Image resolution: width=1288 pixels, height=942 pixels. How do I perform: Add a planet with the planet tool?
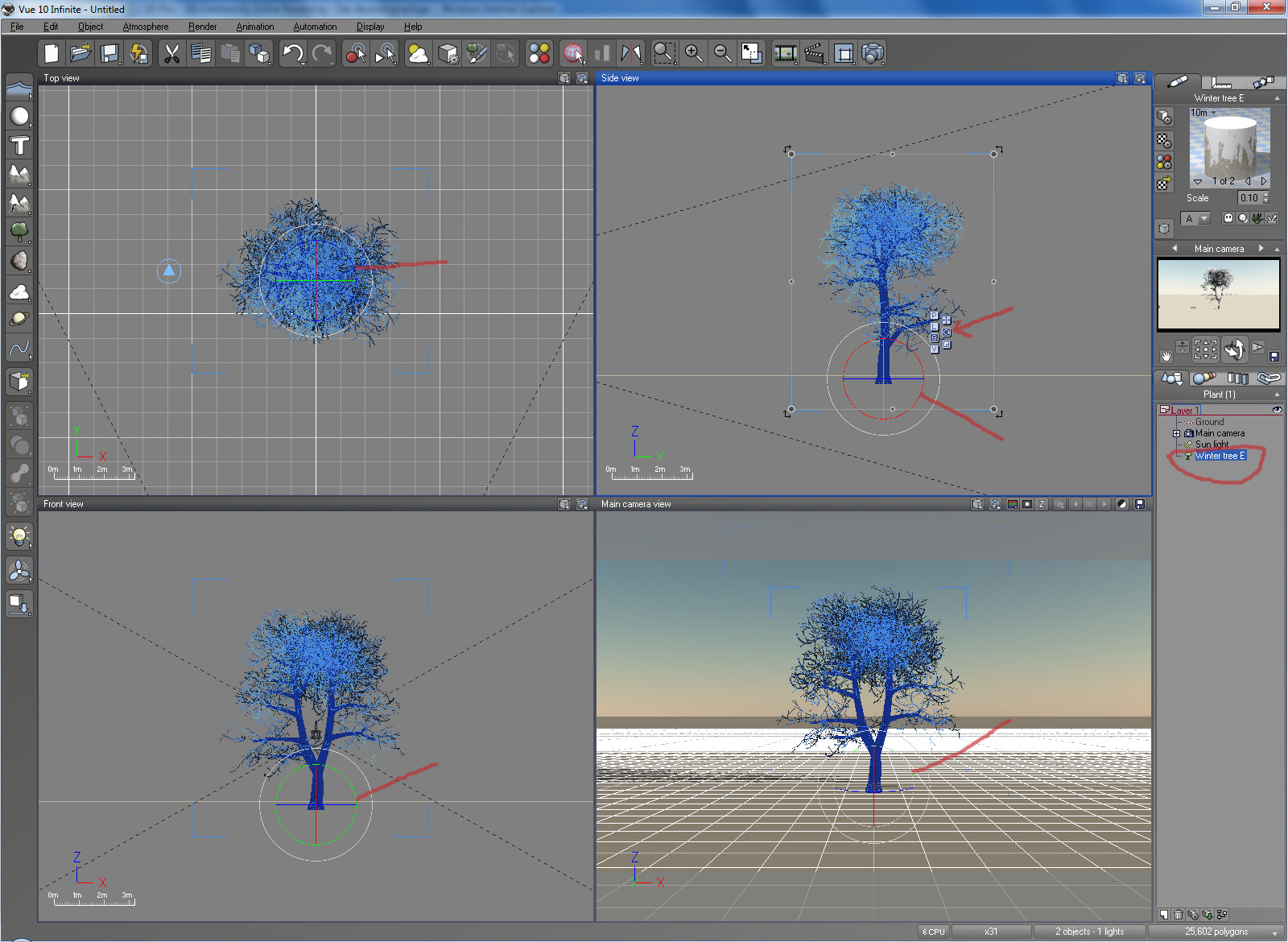coord(19,320)
